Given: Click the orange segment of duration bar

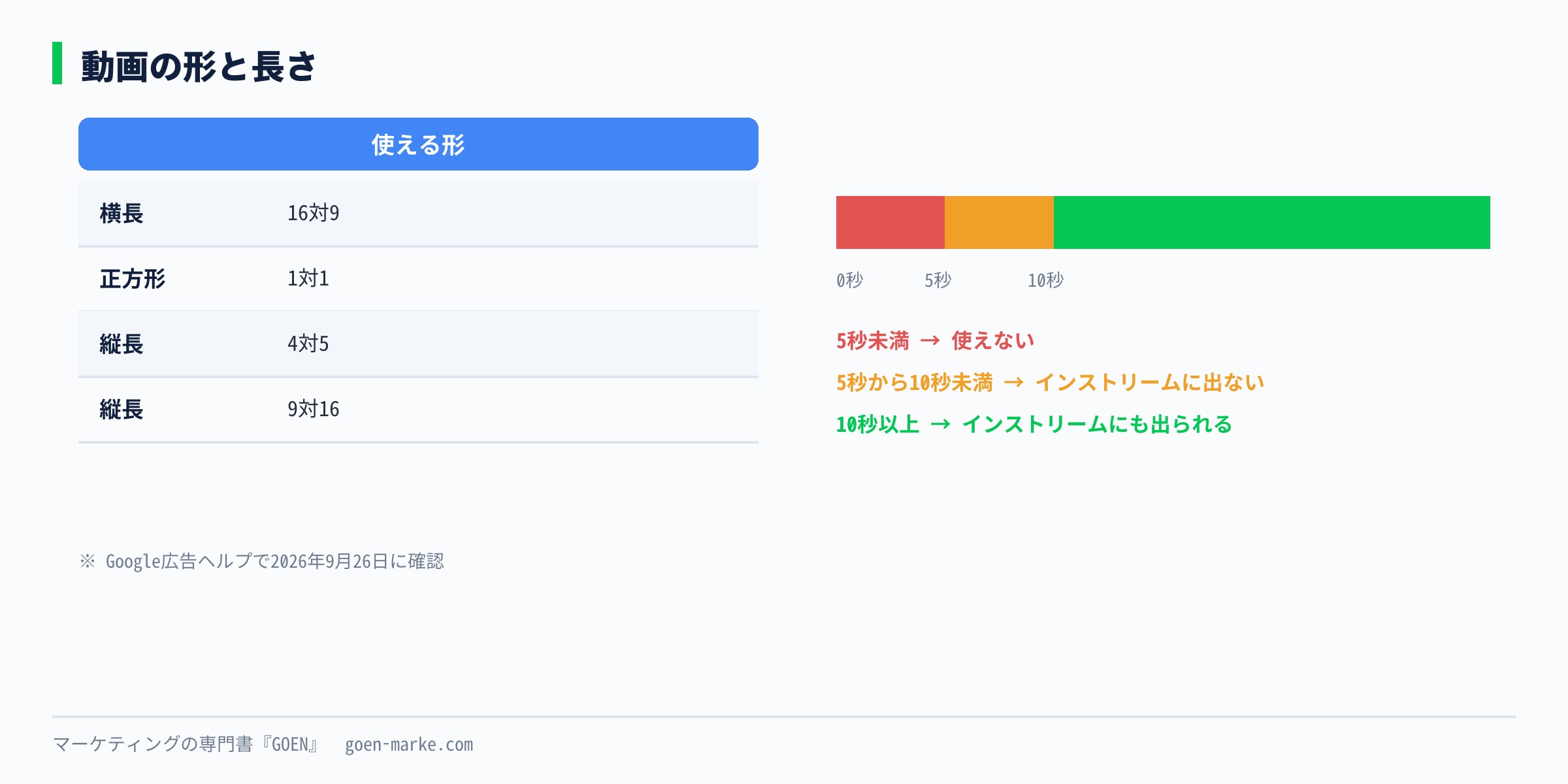Looking at the screenshot, I should click(x=999, y=222).
